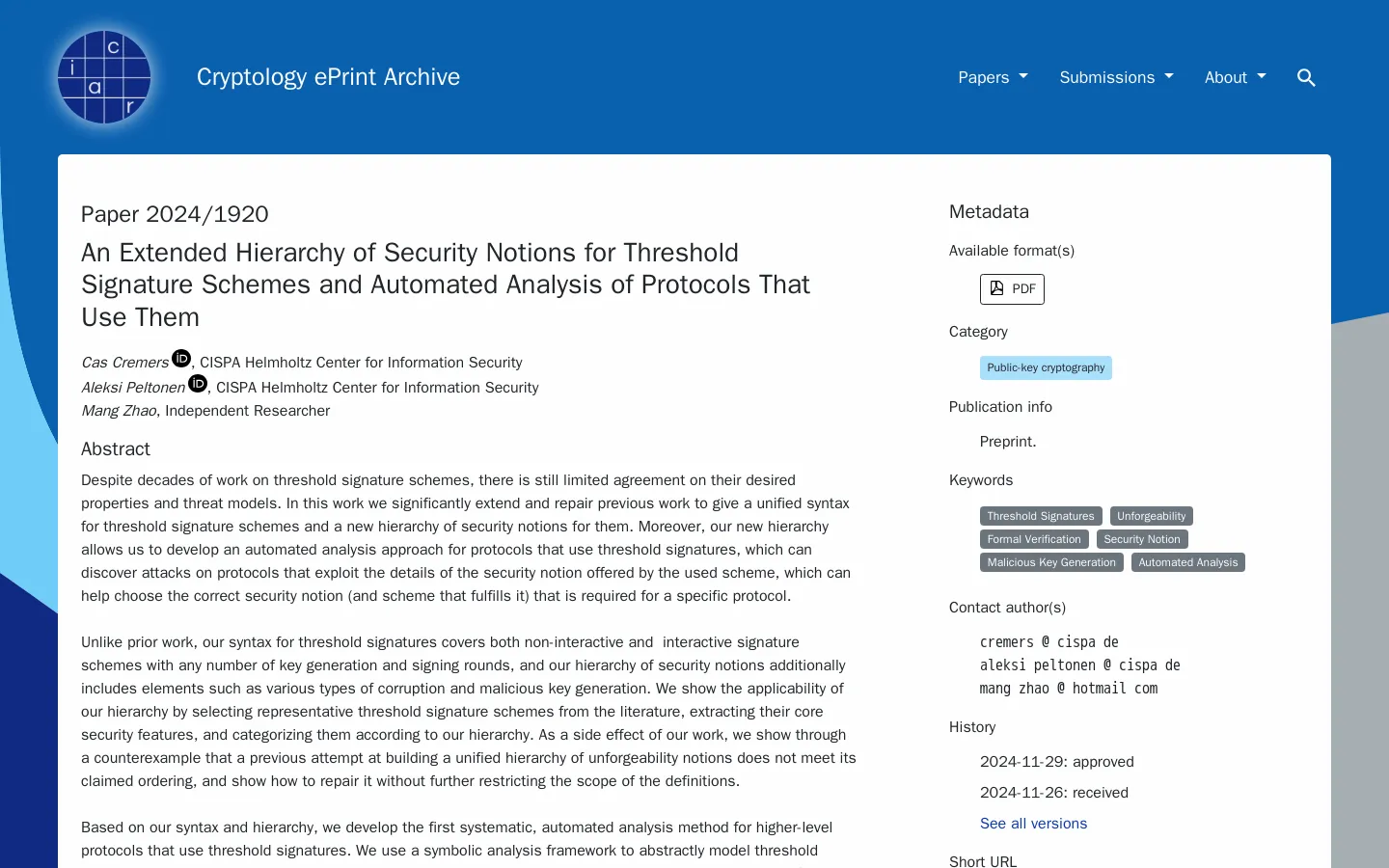This screenshot has height=868, width=1389.
Task: Click the IACR logo icon
Action: [104, 77]
